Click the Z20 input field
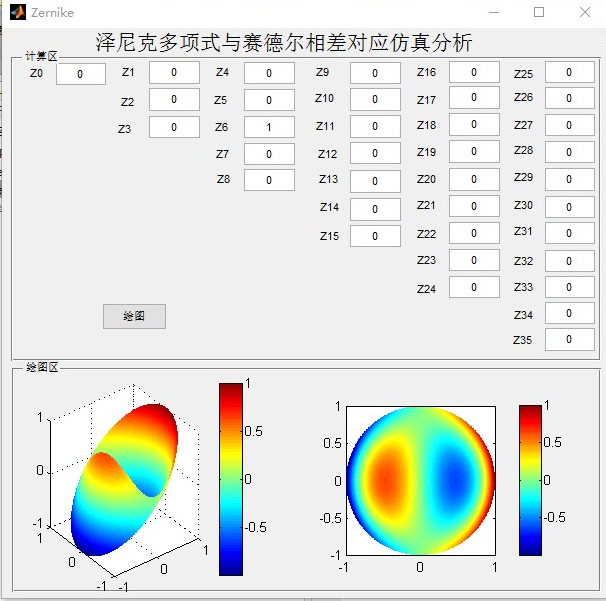The image size is (606, 601). (474, 179)
